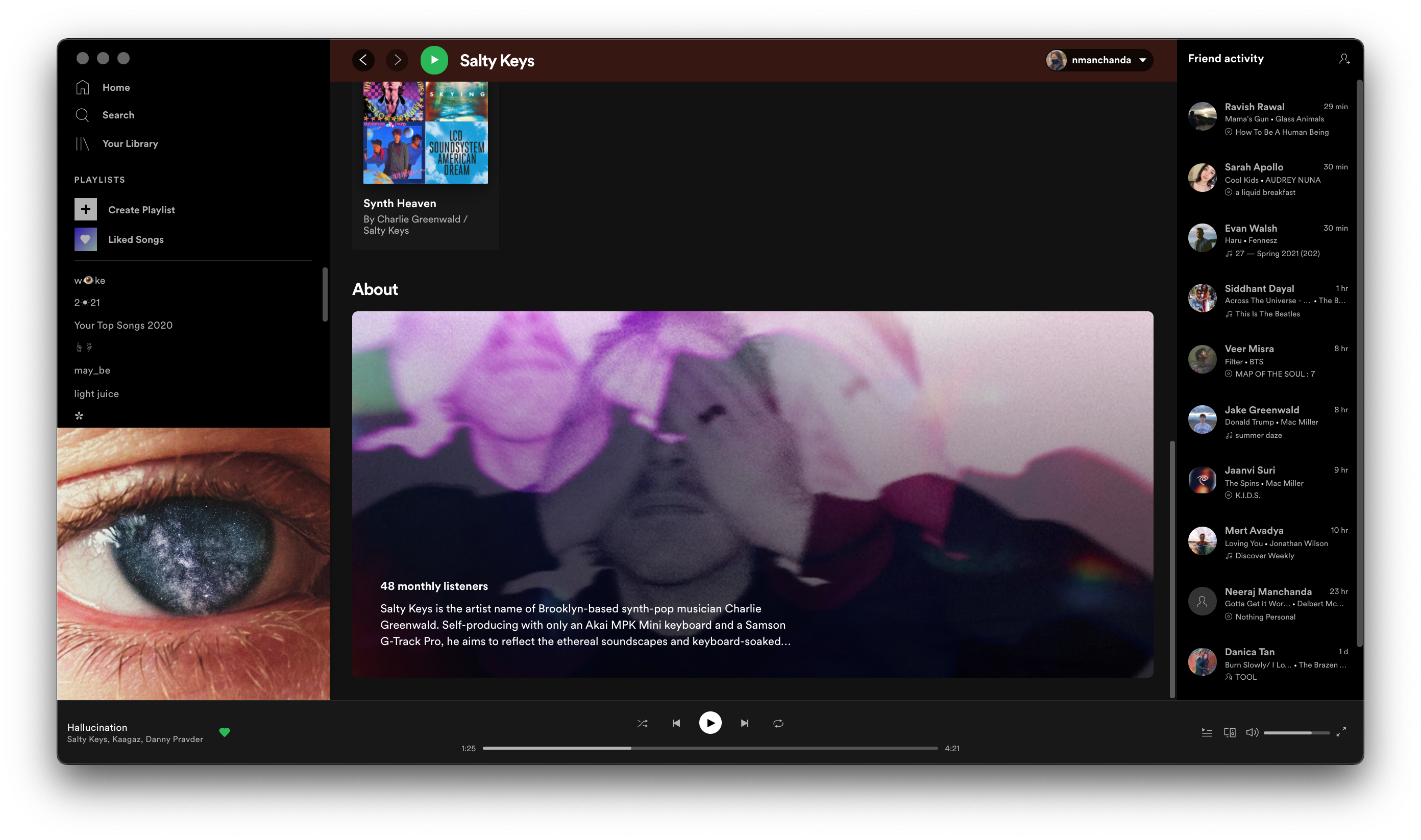Image resolution: width=1421 pixels, height=840 pixels.
Task: Mute audio with the speaker icon
Action: [x=1252, y=732]
